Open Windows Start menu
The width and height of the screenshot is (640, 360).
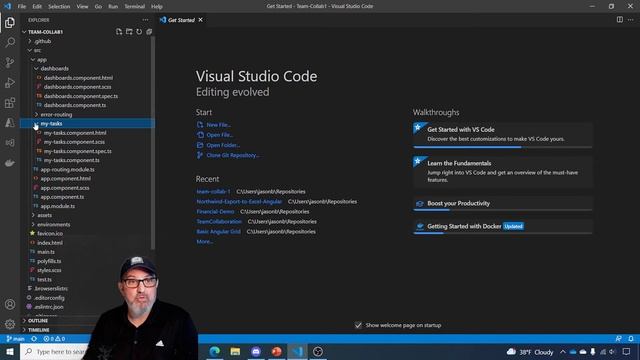point(10,351)
